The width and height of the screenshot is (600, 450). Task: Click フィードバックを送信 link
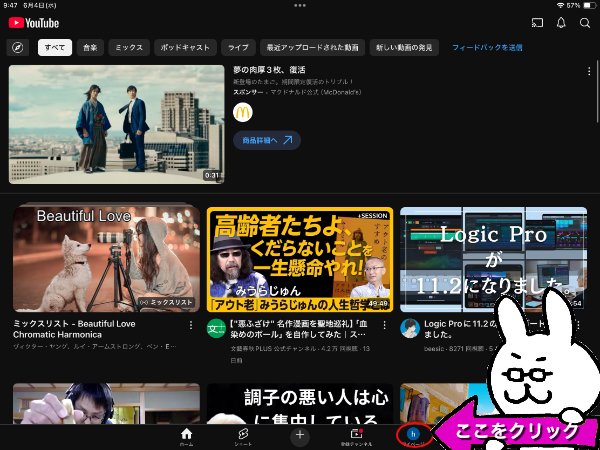[487, 48]
